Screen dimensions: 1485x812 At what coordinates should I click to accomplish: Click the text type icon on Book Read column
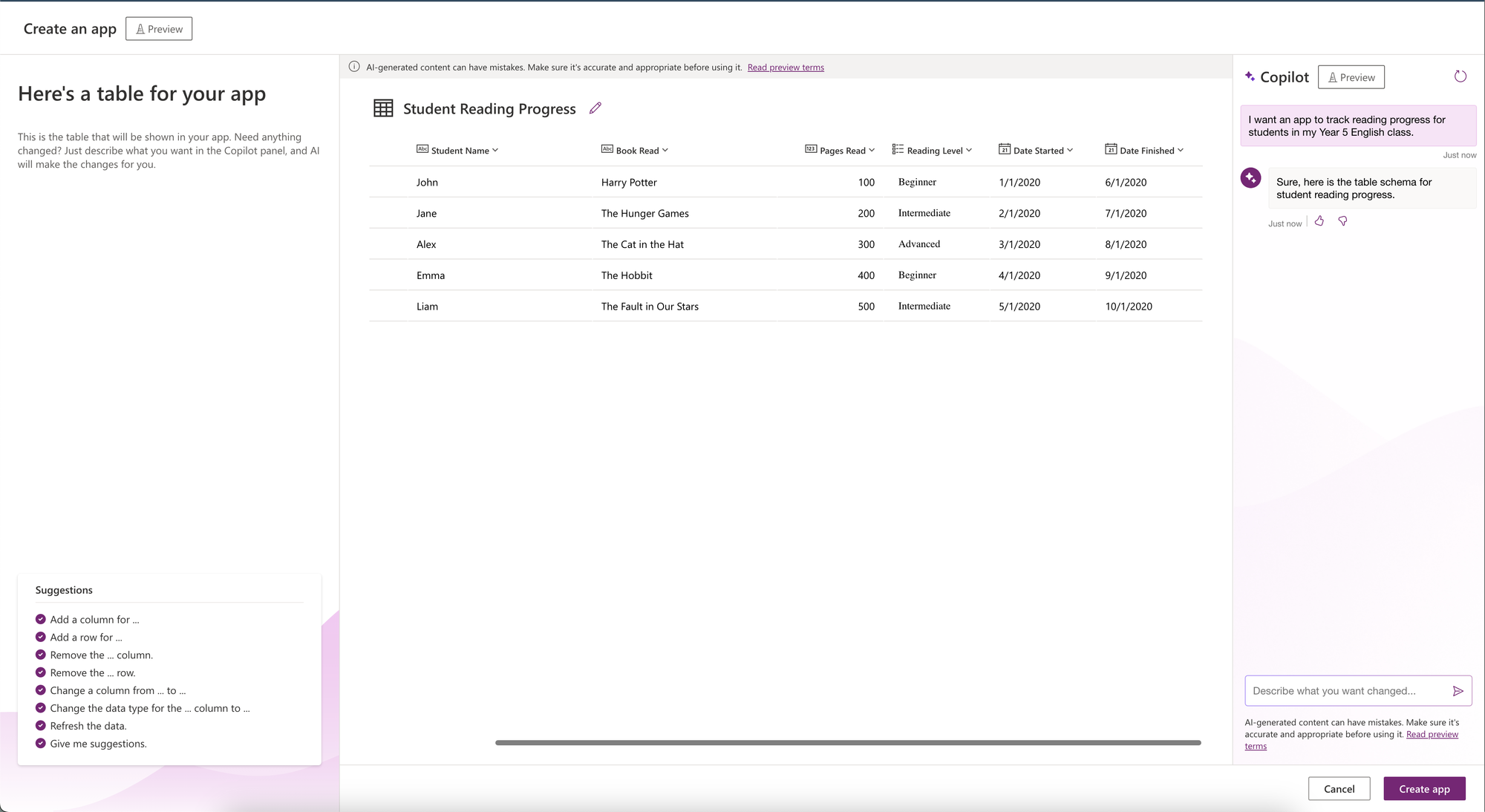(x=607, y=149)
